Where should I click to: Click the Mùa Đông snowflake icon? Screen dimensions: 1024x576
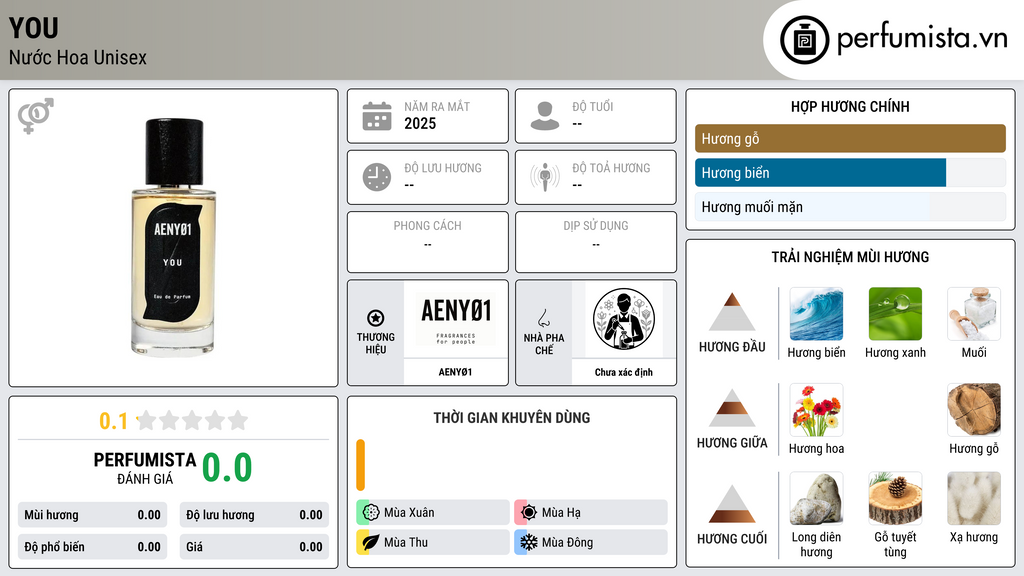528,542
